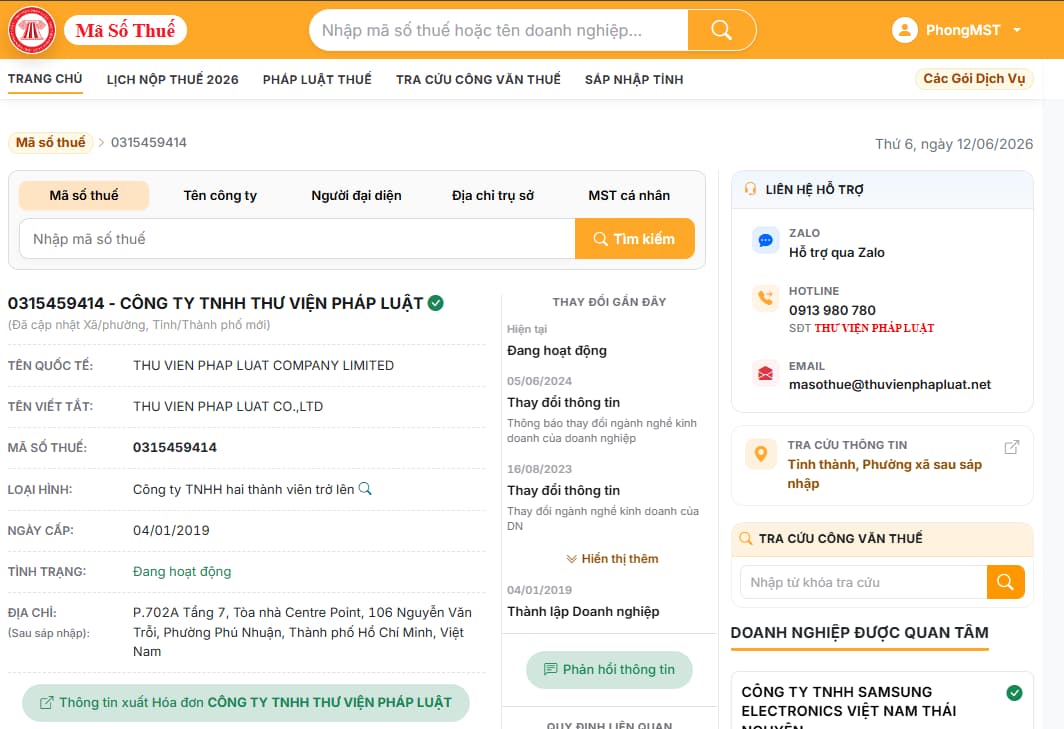Expand the PhongMST account dropdown arrow
Screen dimensions: 1064x729
[1016, 30]
